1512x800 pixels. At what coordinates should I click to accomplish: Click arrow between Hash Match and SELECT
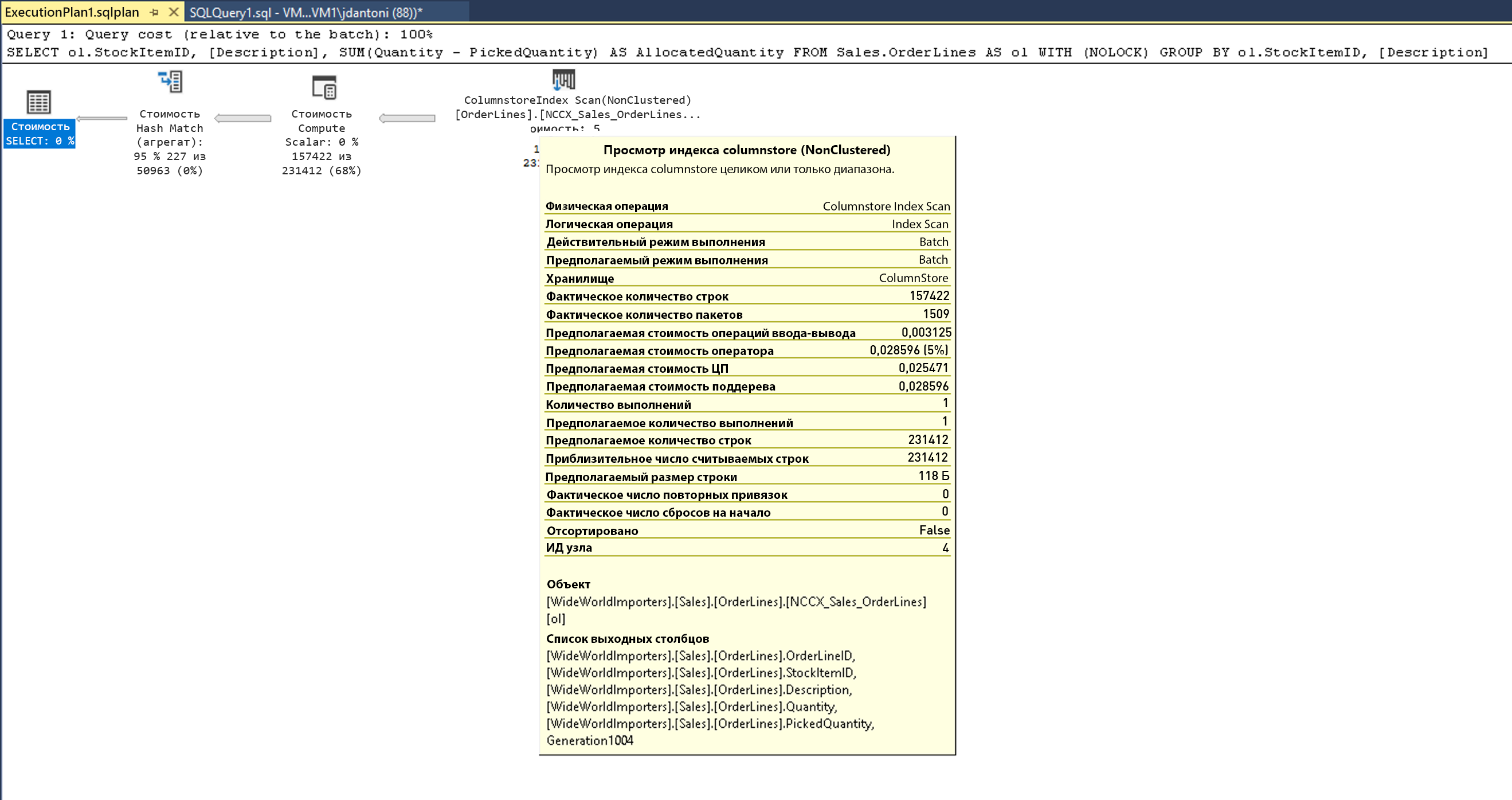101,119
